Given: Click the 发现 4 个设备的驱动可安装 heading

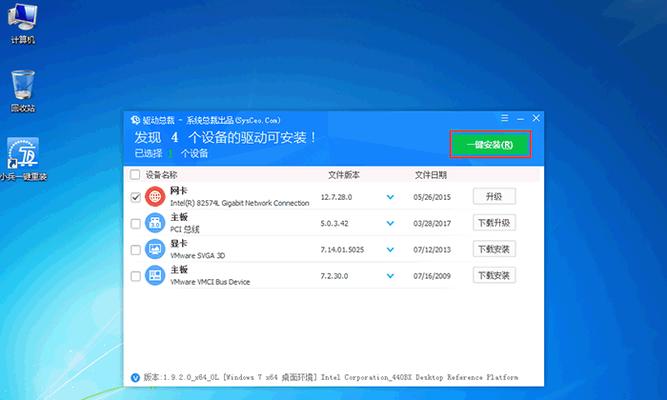Looking at the screenshot, I should [225, 137].
